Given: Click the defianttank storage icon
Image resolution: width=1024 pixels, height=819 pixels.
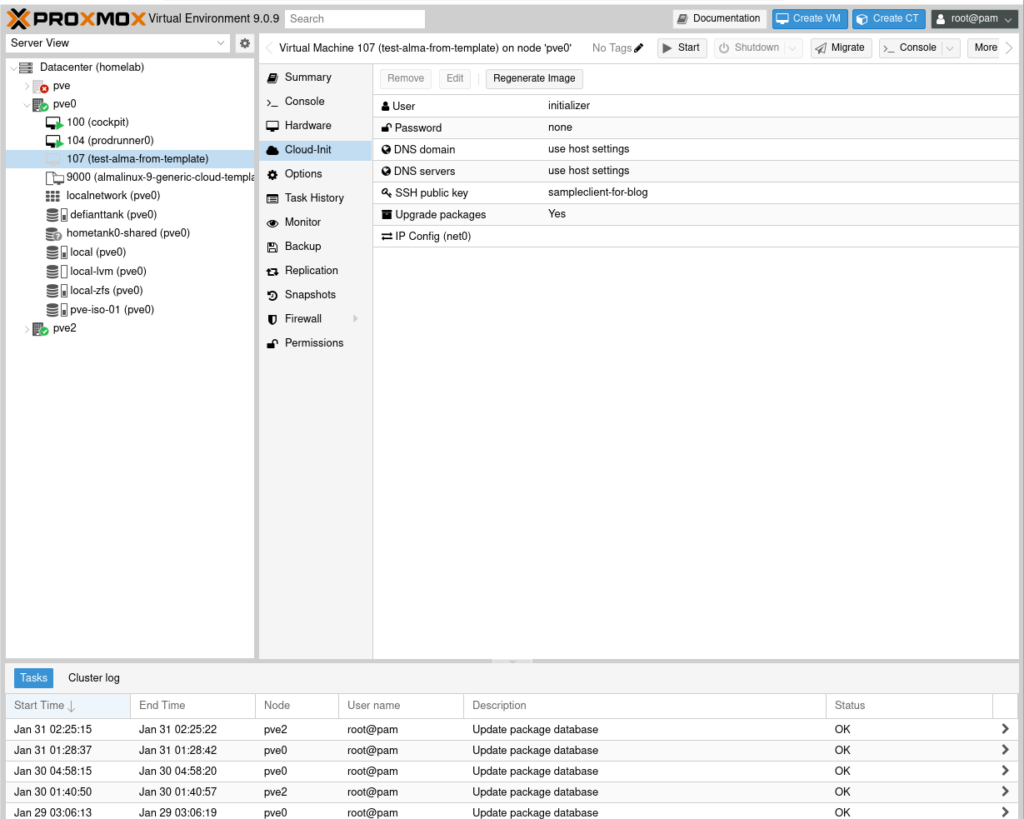Looking at the screenshot, I should coord(54,215).
